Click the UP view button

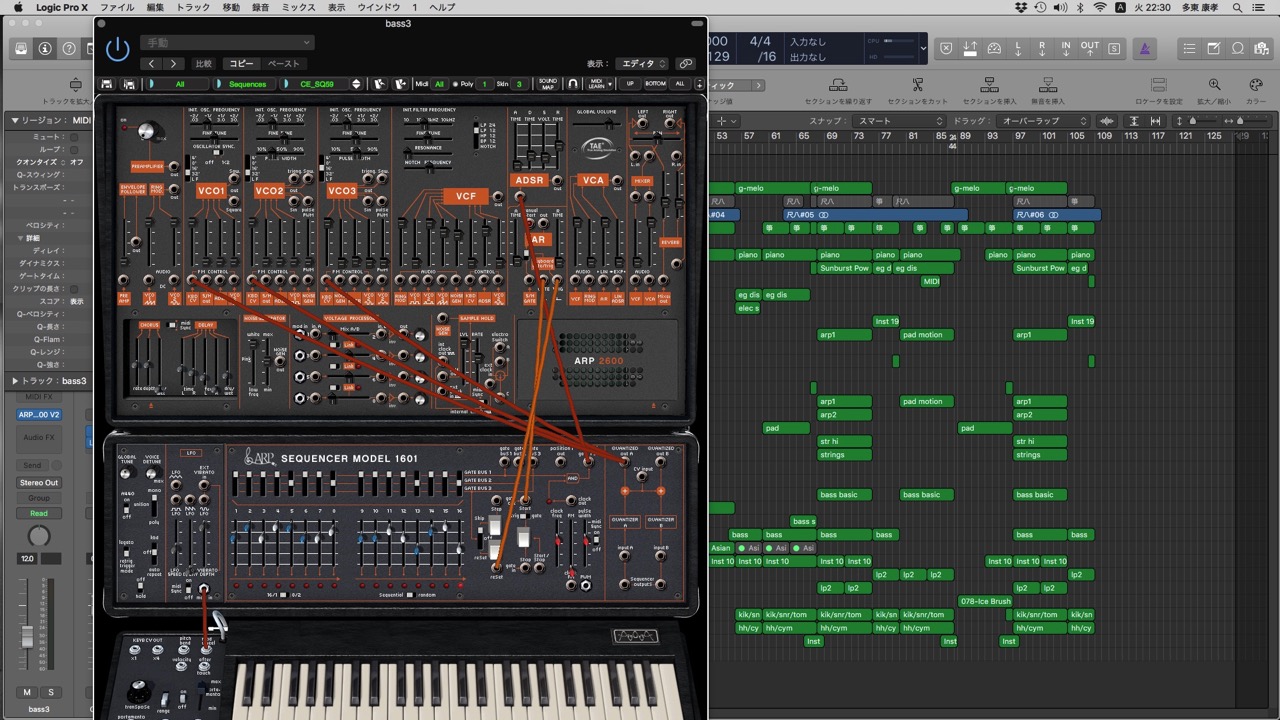(x=630, y=84)
